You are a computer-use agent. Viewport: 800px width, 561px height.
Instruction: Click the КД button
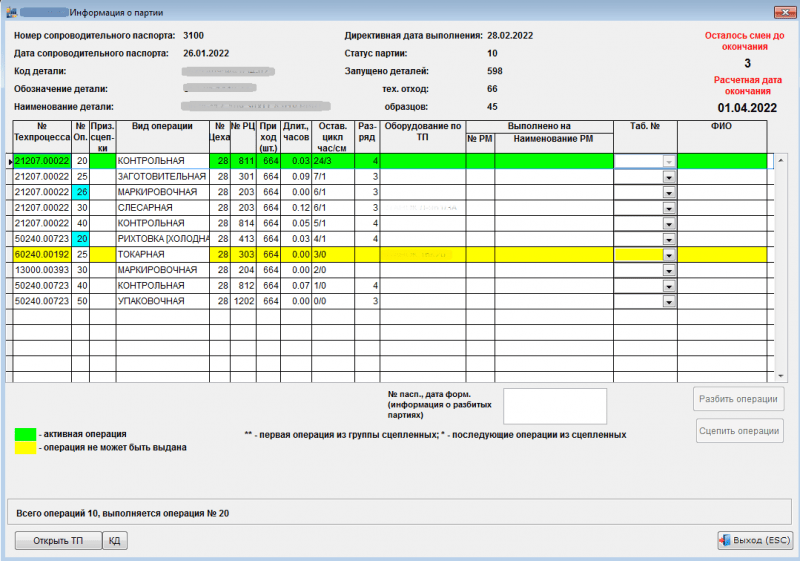(x=115, y=541)
